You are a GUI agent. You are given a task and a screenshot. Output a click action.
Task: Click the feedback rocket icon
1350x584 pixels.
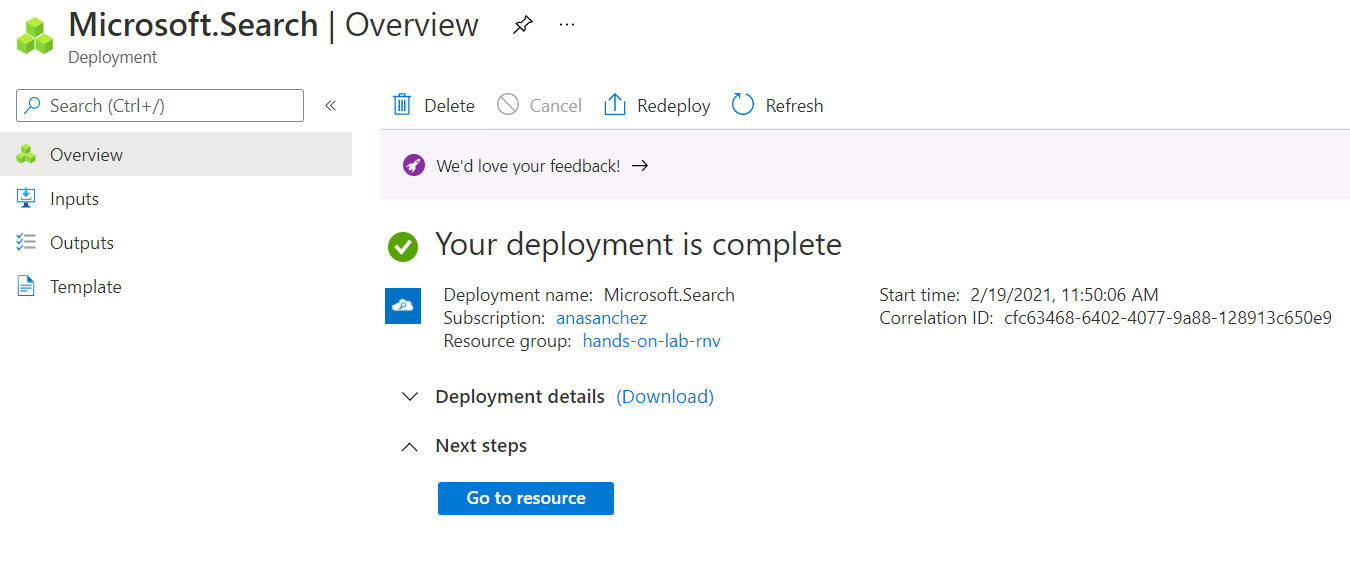point(414,166)
